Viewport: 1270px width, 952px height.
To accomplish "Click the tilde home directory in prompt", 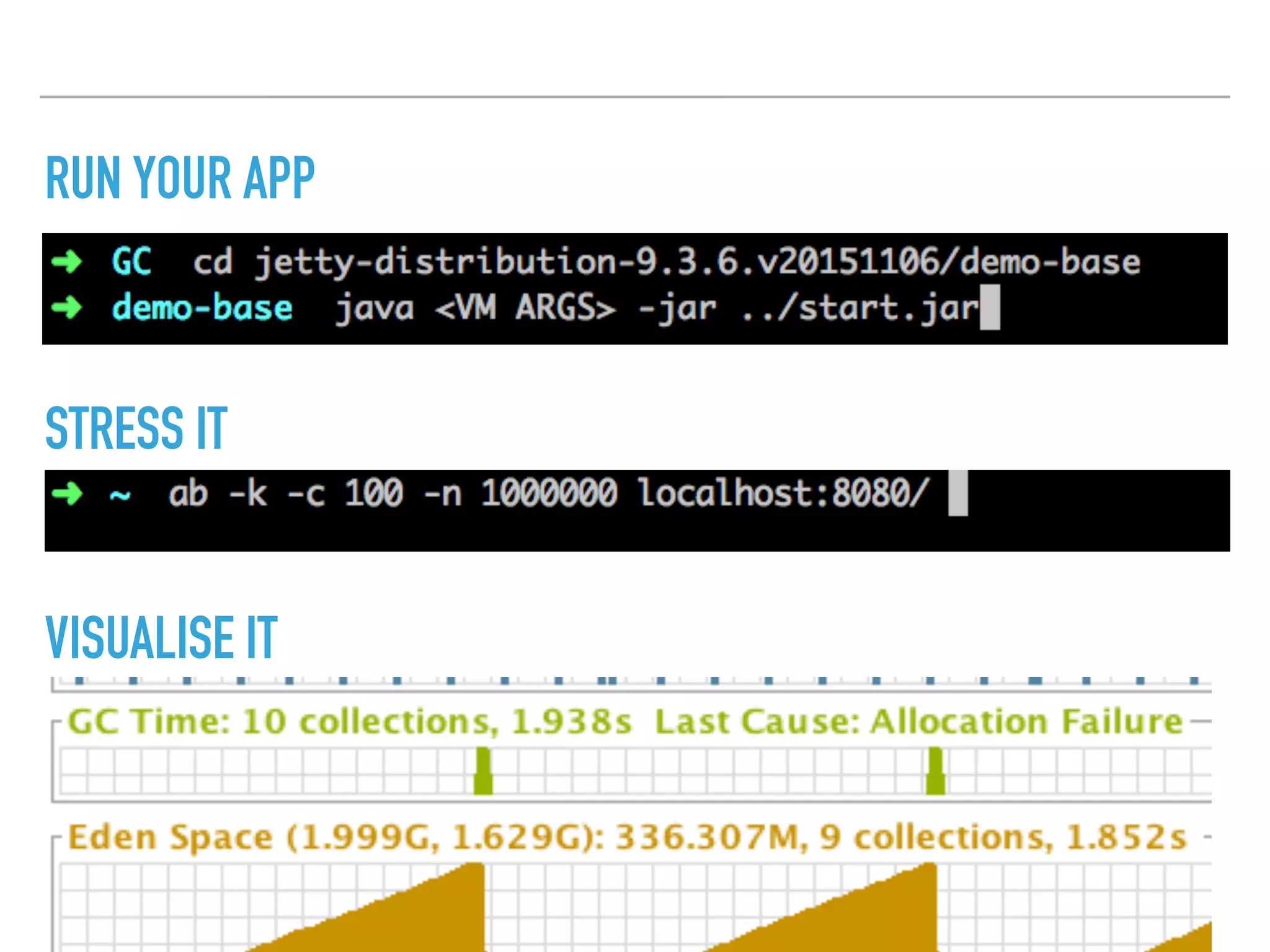I will pyautogui.click(x=120, y=495).
